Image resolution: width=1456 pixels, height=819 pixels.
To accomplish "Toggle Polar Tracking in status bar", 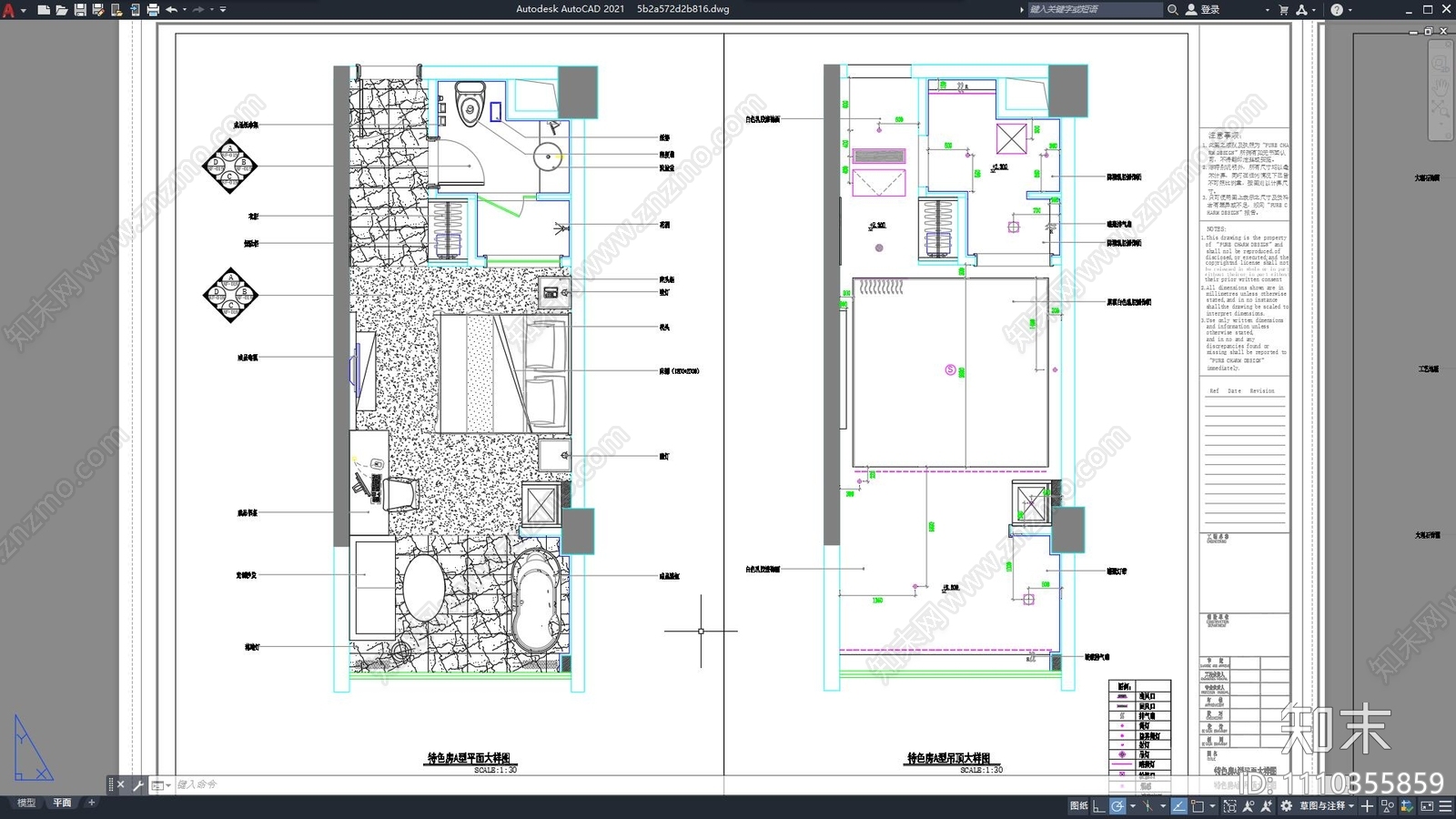I will pyautogui.click(x=1117, y=805).
